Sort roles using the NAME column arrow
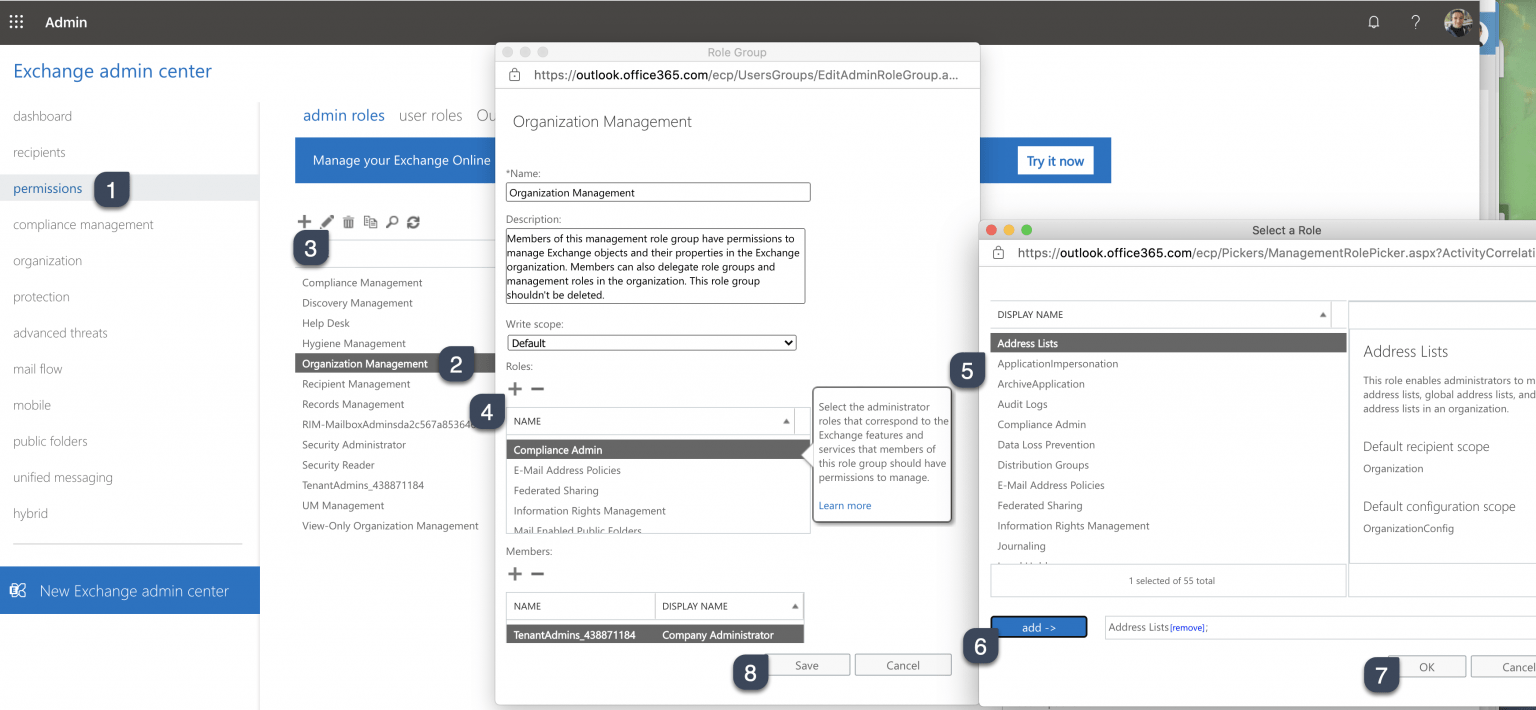The height and width of the screenshot is (710, 1536). pos(786,420)
